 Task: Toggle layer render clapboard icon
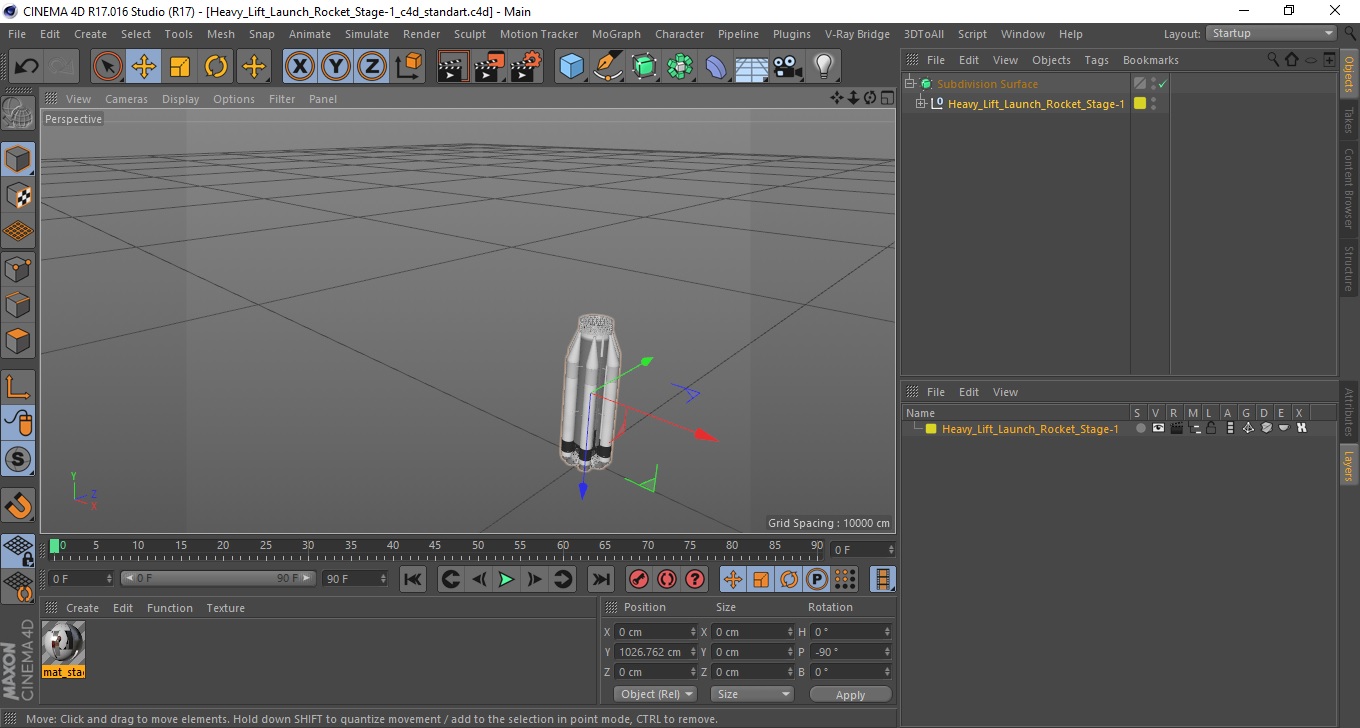pos(1176,428)
